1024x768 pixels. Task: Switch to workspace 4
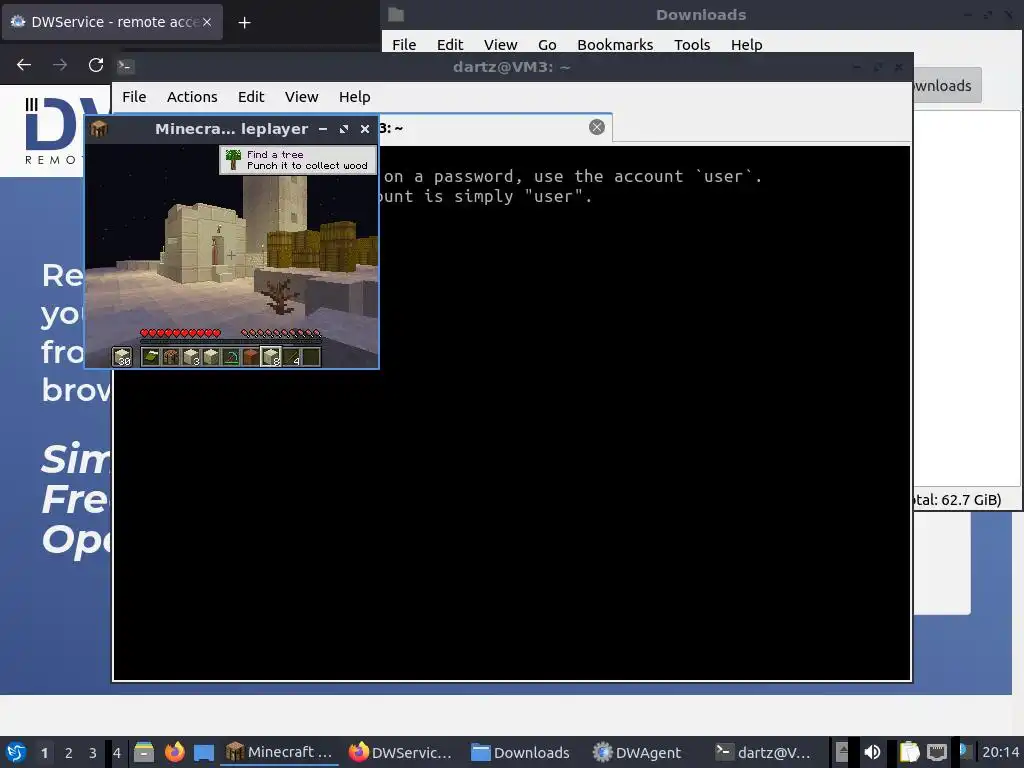tap(117, 752)
